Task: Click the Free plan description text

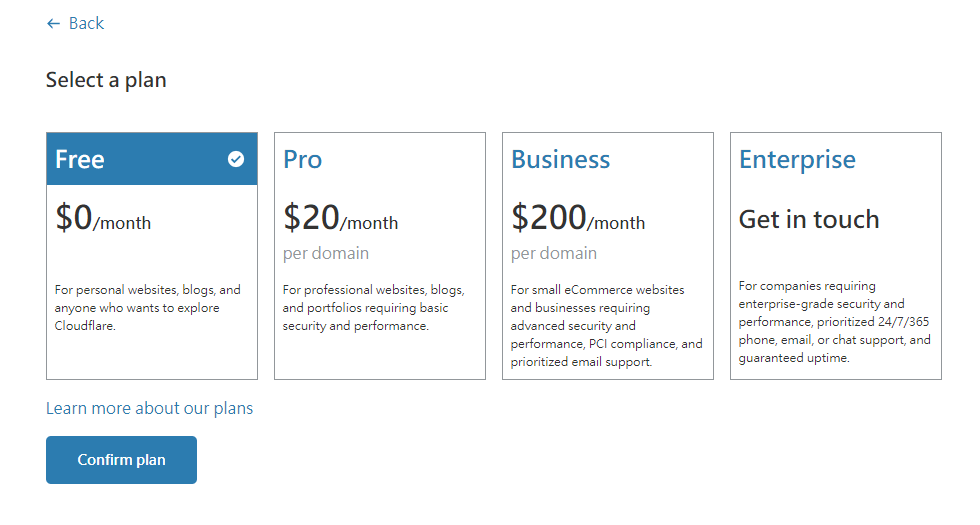Action: pos(147,308)
